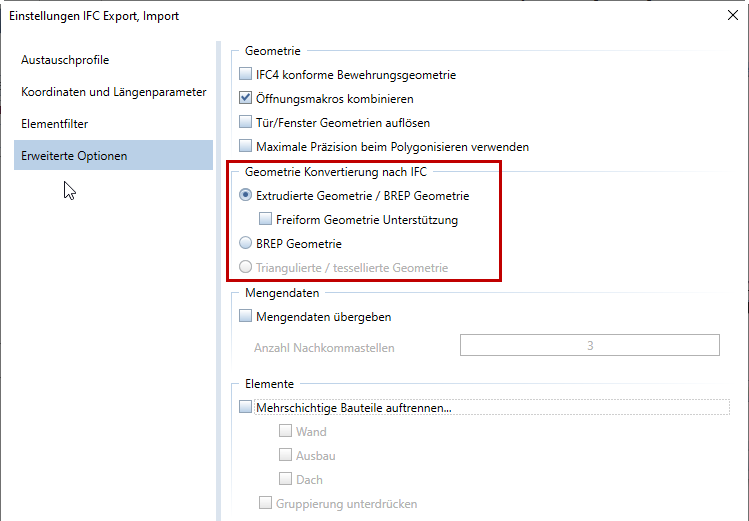Close the Einstellungen IFC Export dialog
The width and height of the screenshot is (749, 521).
[733, 15]
